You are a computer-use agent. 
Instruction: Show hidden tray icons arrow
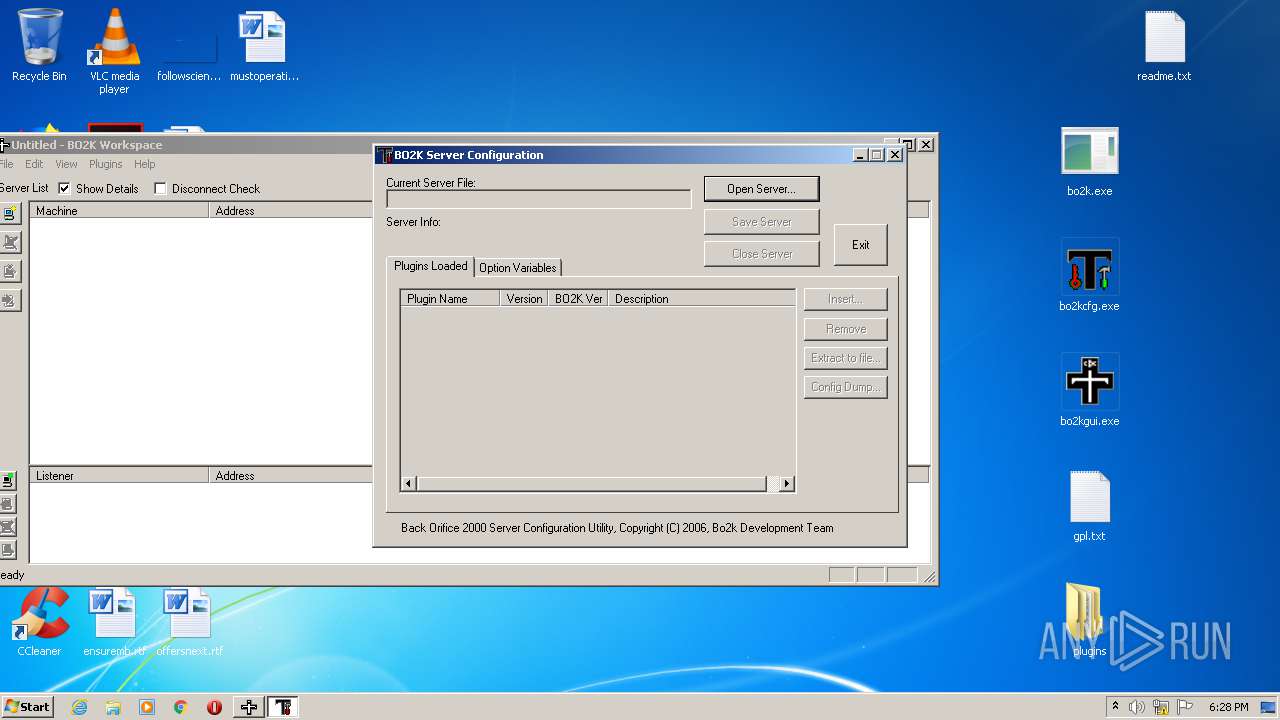click(x=1115, y=707)
